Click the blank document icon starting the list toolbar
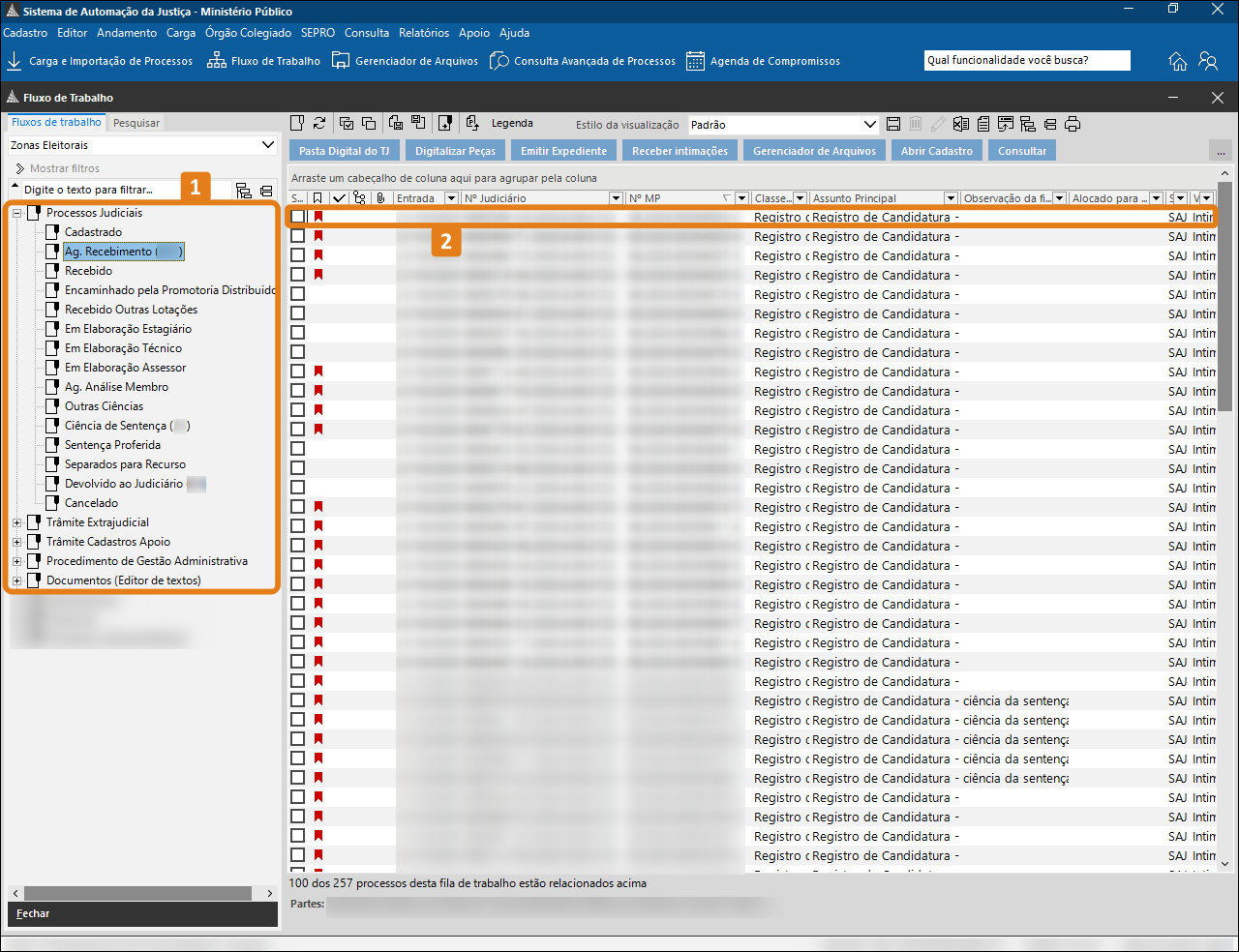The image size is (1239, 952). (x=297, y=124)
